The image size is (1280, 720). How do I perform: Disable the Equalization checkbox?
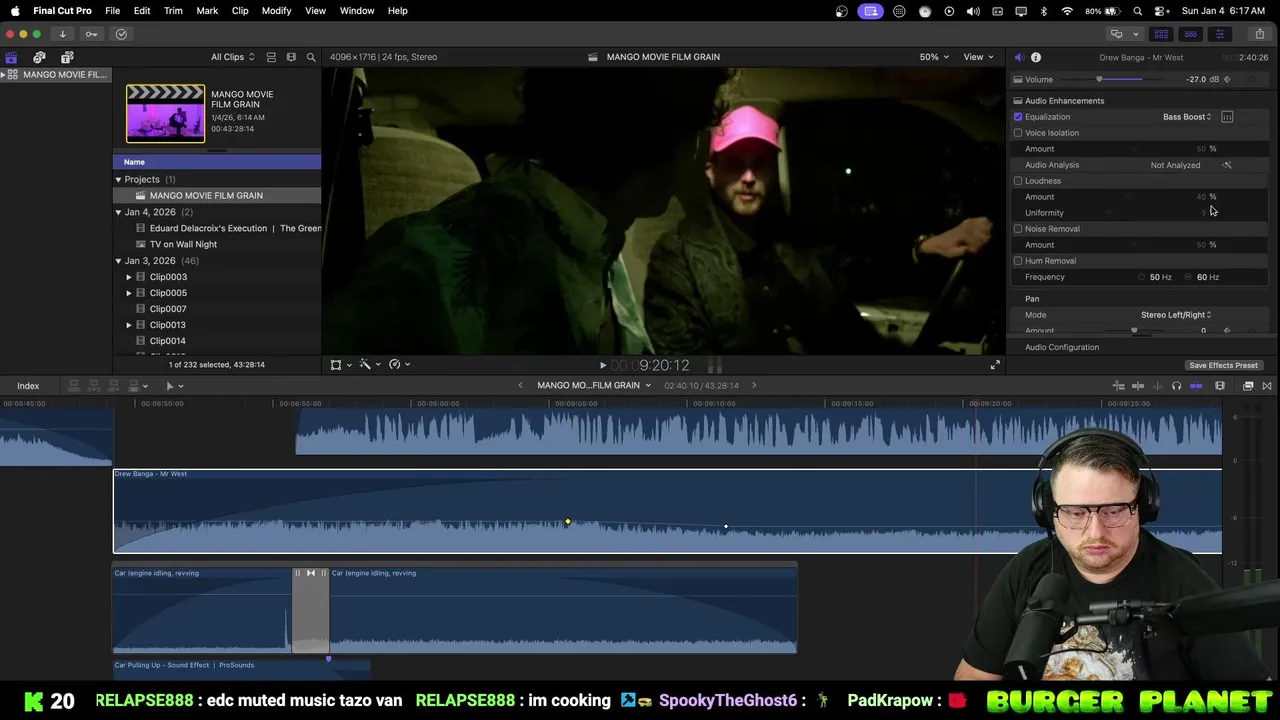click(x=1018, y=117)
